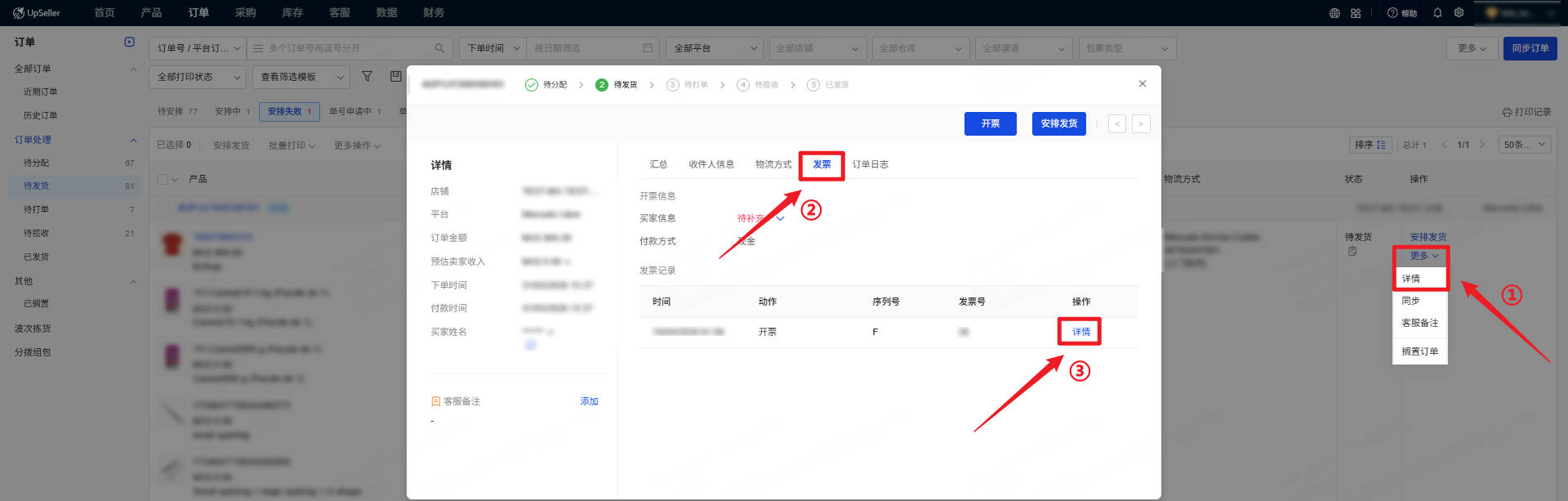
Task: Switch to the 物流方式 tab
Action: [x=773, y=164]
